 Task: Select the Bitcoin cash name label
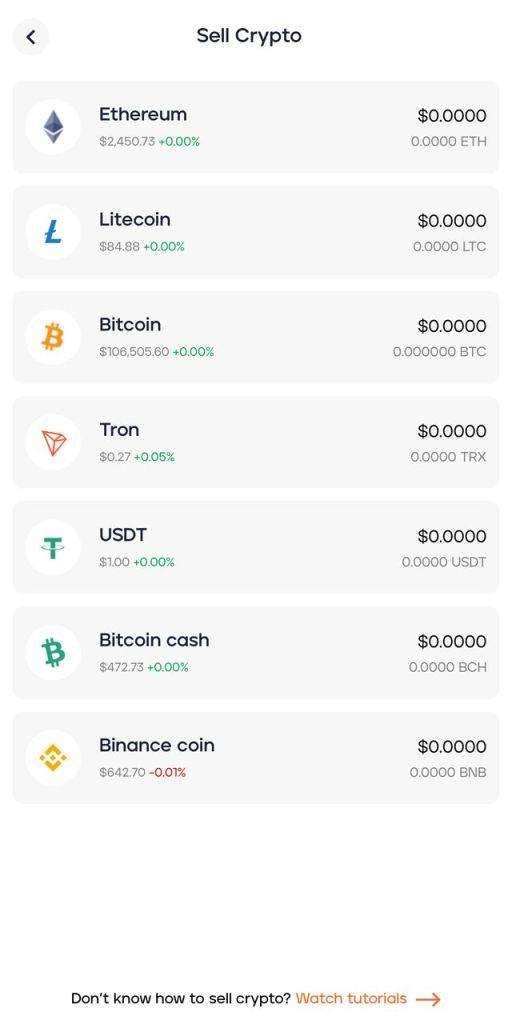coord(154,640)
